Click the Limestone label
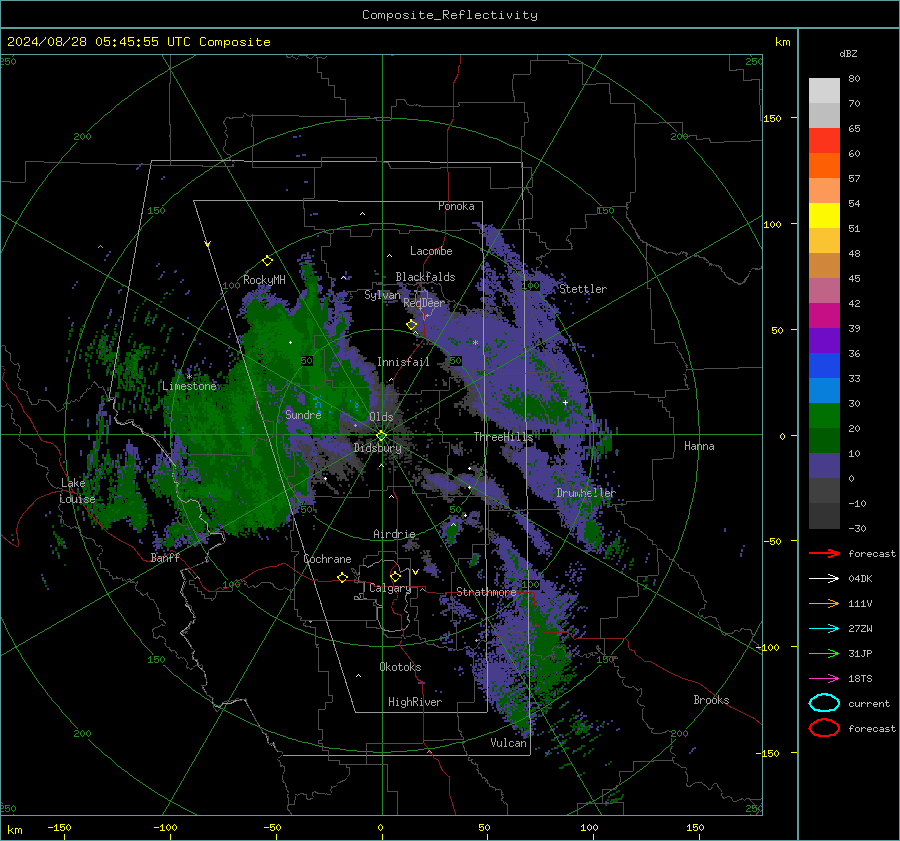The width and height of the screenshot is (900, 841). pos(189,386)
